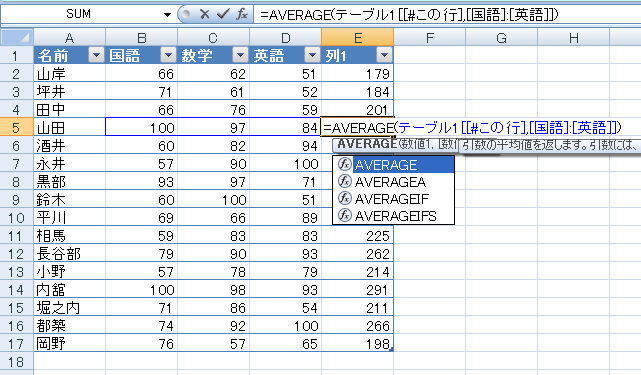Click cell containing 黒部
This screenshot has width=641, height=375.
(69, 181)
